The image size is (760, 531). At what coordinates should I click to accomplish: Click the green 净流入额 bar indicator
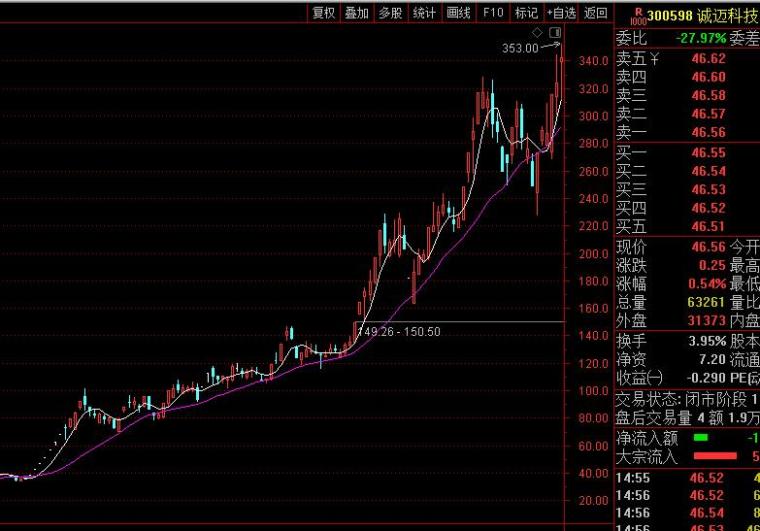701,437
